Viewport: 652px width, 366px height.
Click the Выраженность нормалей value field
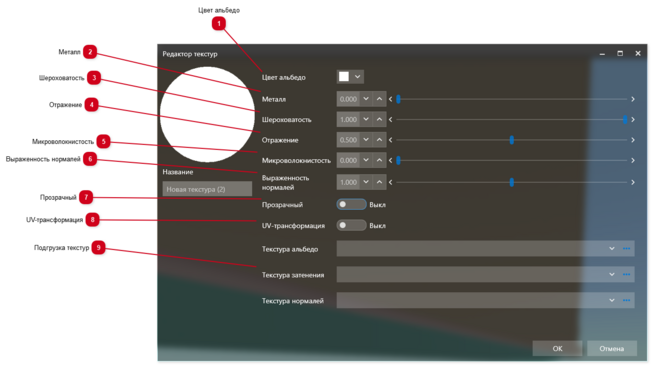348,182
